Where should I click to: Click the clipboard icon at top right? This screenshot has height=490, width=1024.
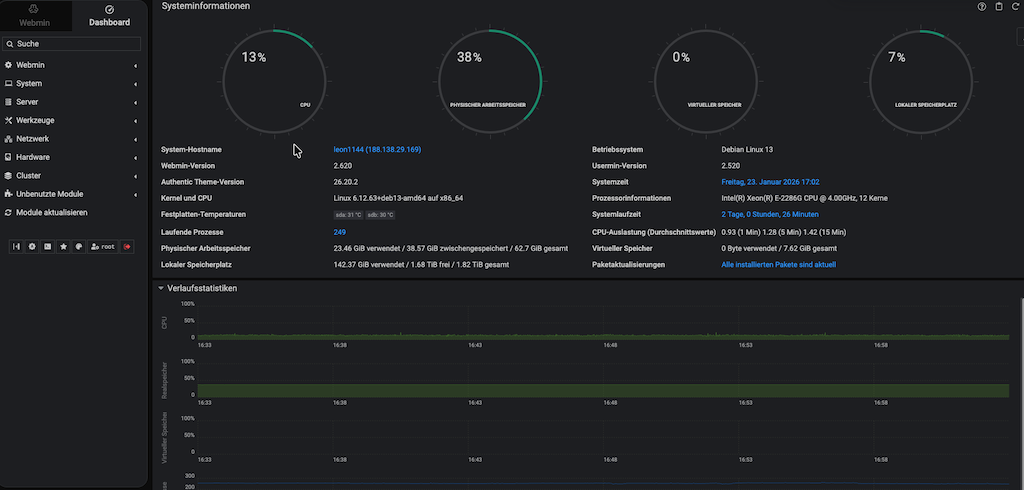point(998,7)
